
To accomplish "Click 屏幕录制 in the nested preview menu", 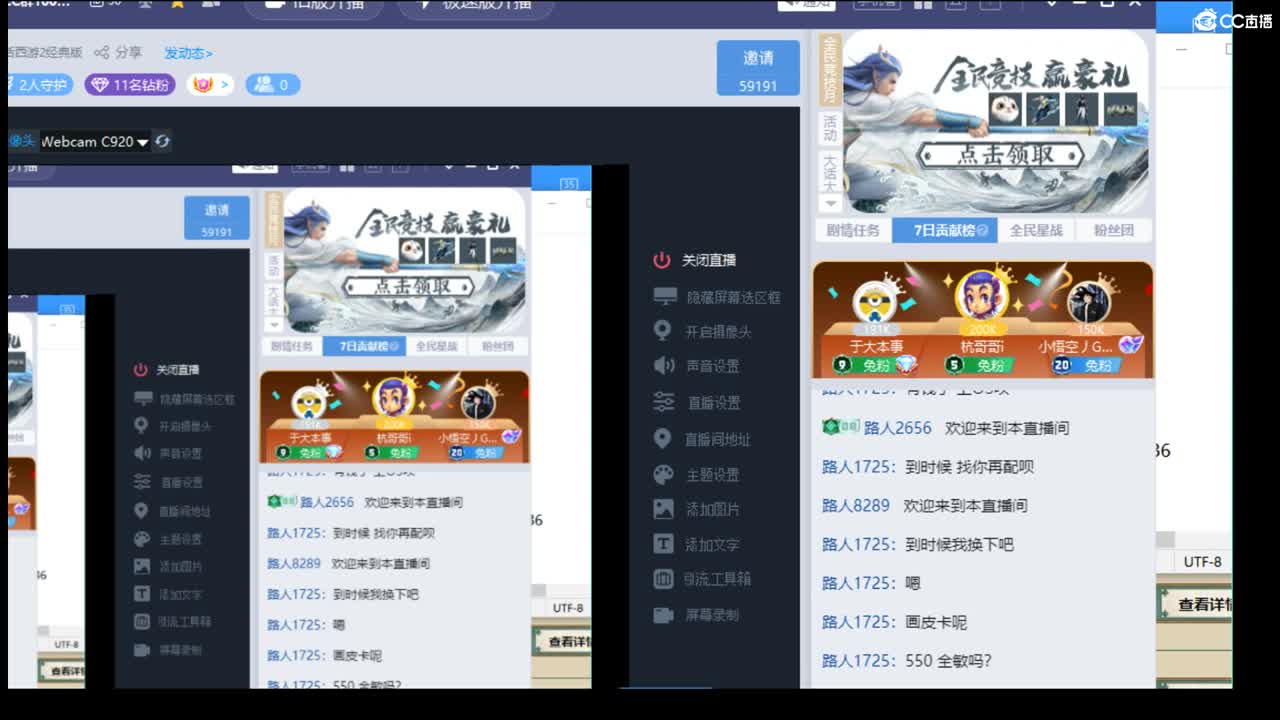I will [x=181, y=650].
